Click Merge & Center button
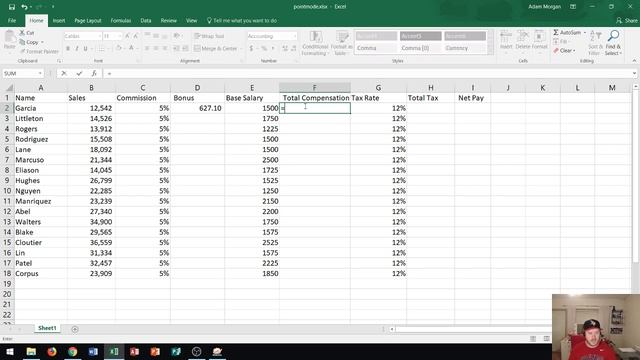 pyautogui.click(x=216, y=48)
